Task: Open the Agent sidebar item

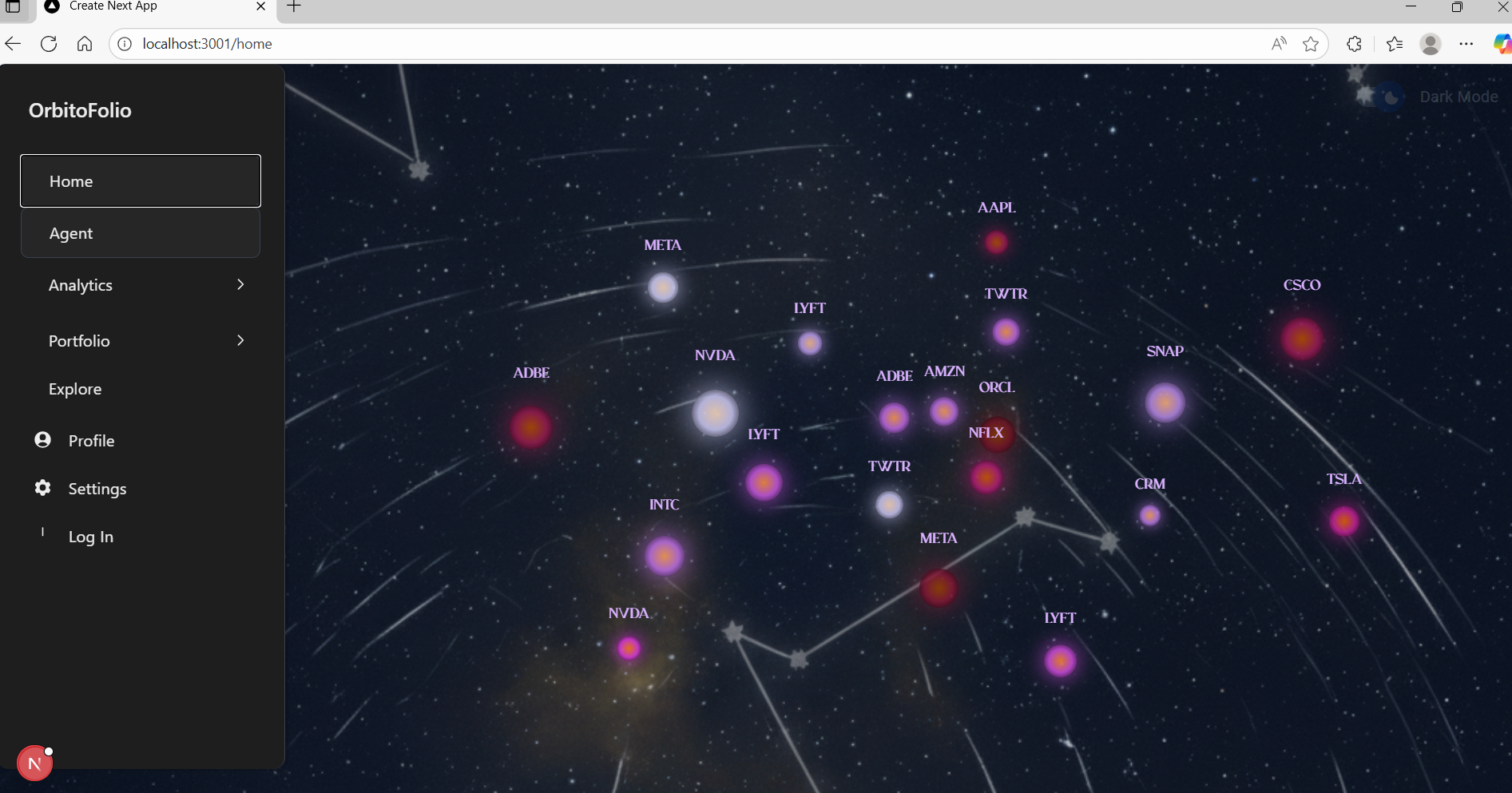Action: point(141,233)
